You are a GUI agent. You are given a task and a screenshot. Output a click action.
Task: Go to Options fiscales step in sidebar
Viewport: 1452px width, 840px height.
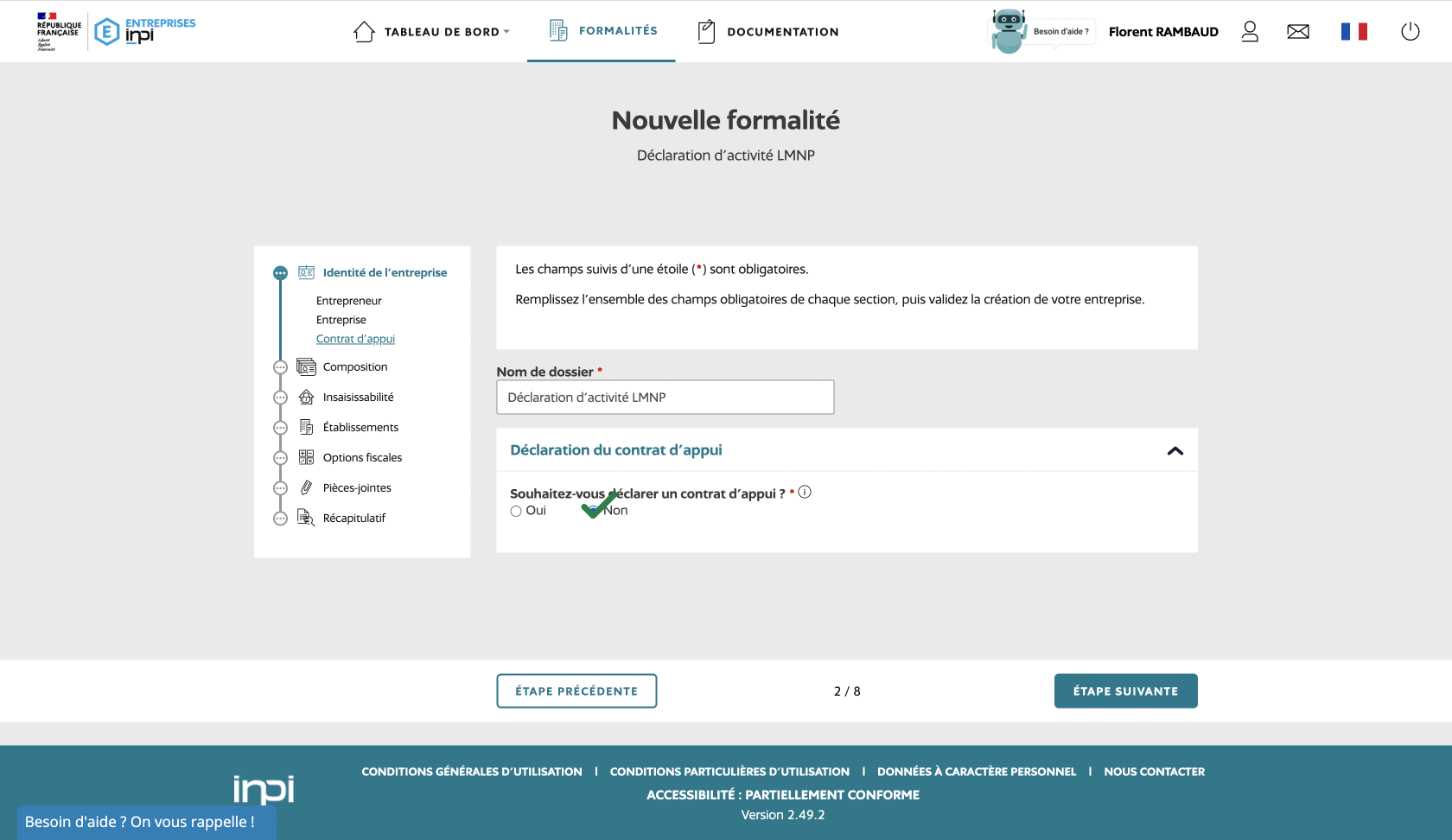pos(362,458)
